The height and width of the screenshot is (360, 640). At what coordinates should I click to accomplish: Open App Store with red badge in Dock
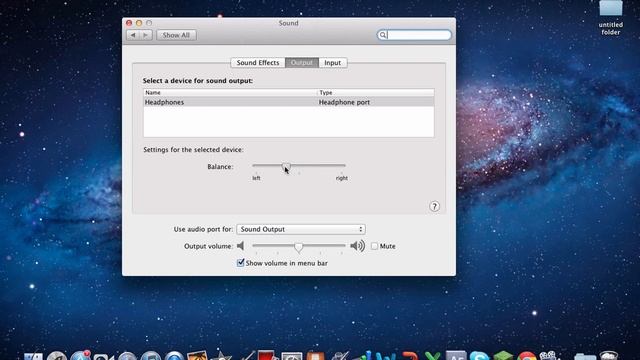[x=80, y=355]
